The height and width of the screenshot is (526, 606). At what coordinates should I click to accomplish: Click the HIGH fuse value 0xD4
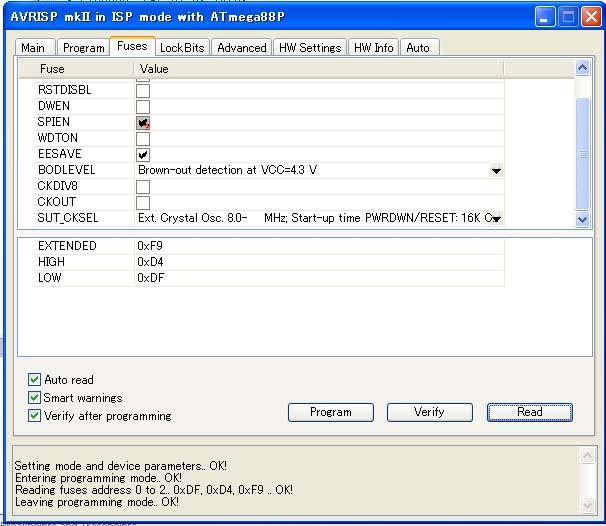[x=150, y=262]
